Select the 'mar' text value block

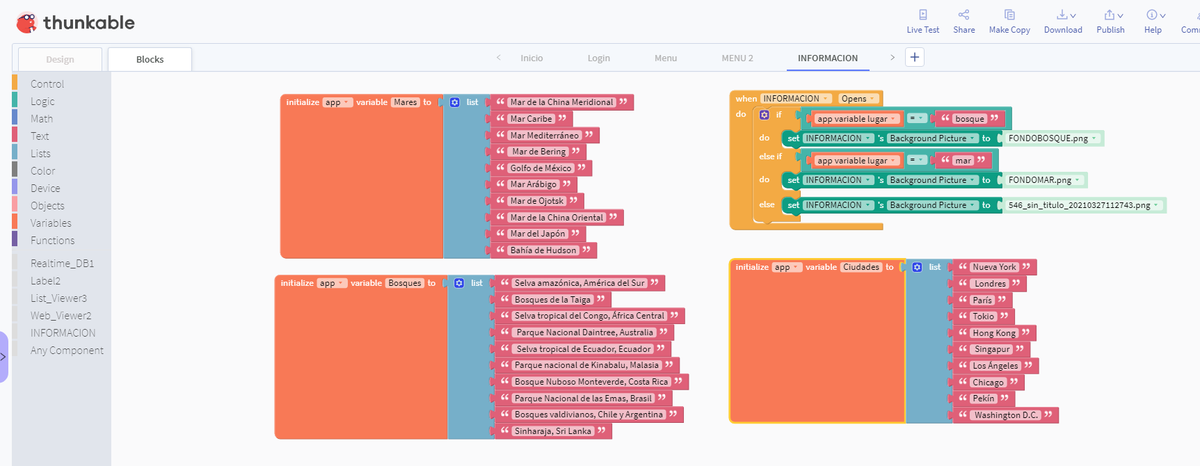click(963, 160)
